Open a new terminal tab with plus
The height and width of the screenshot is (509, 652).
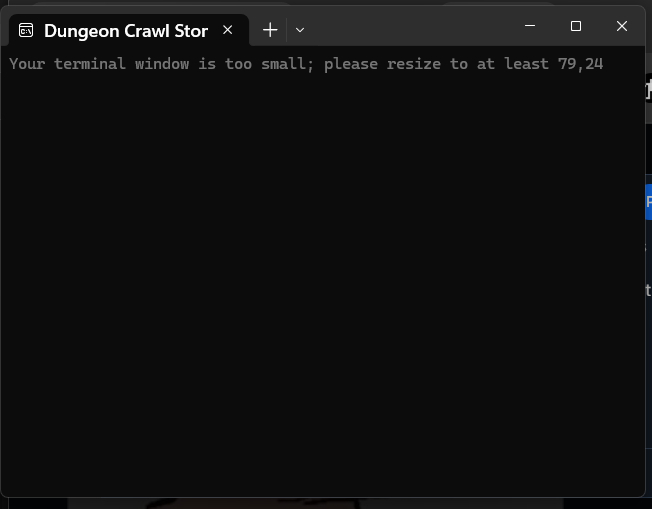pos(270,30)
